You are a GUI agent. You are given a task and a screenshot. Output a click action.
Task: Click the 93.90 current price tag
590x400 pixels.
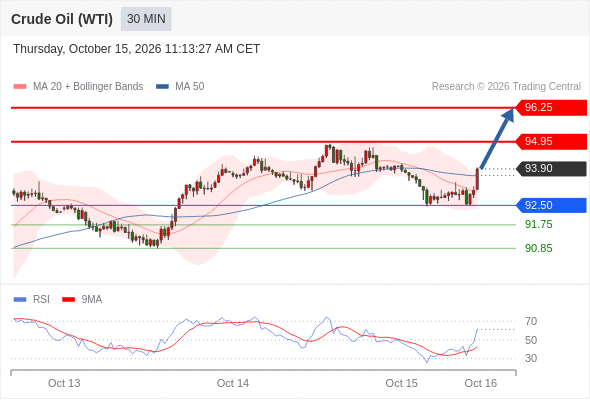[551, 168]
